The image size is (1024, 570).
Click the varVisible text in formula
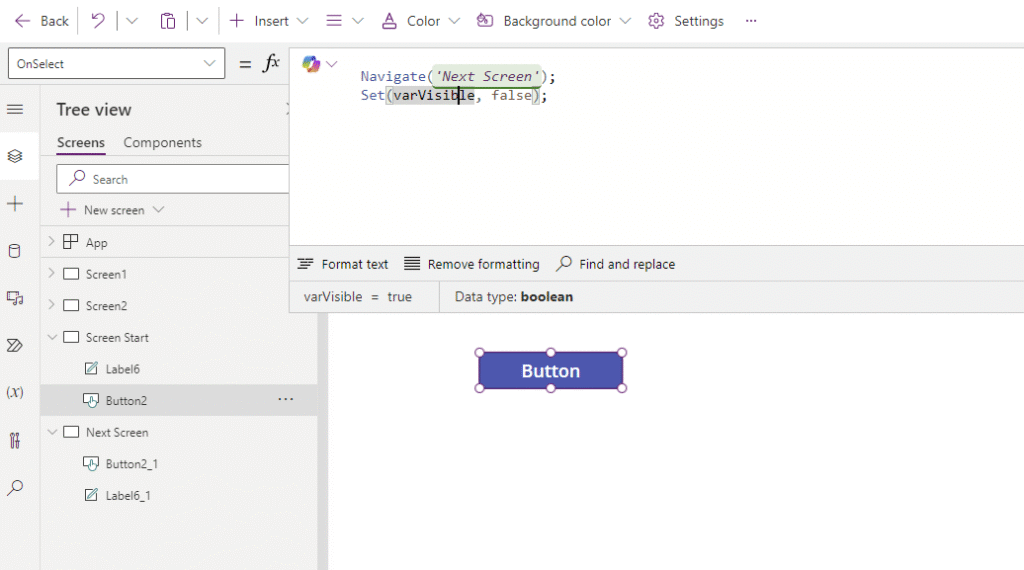pos(434,95)
